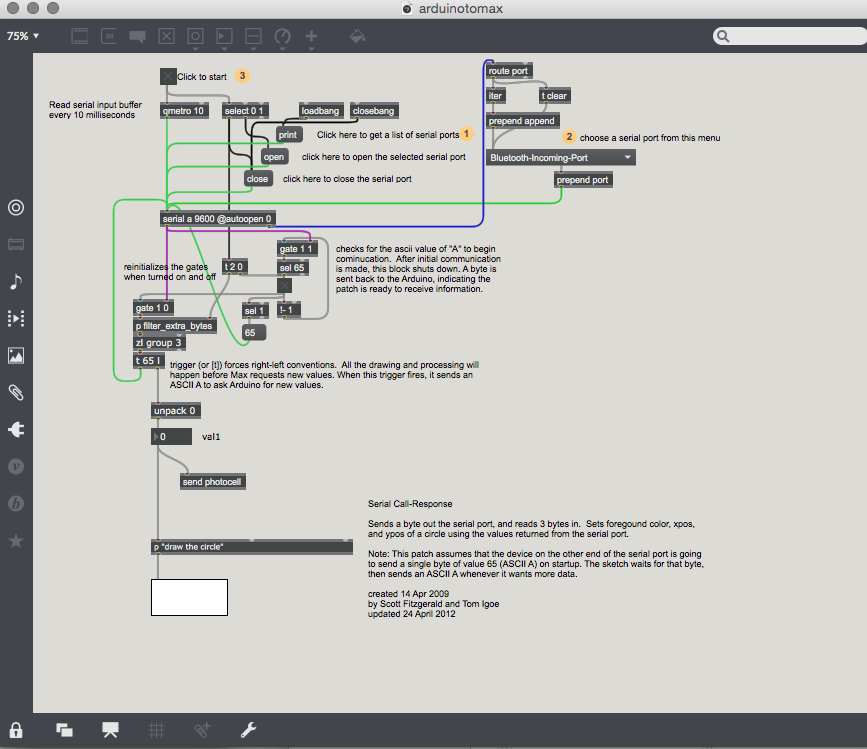Select the 'gate 1 1' object

[297, 249]
